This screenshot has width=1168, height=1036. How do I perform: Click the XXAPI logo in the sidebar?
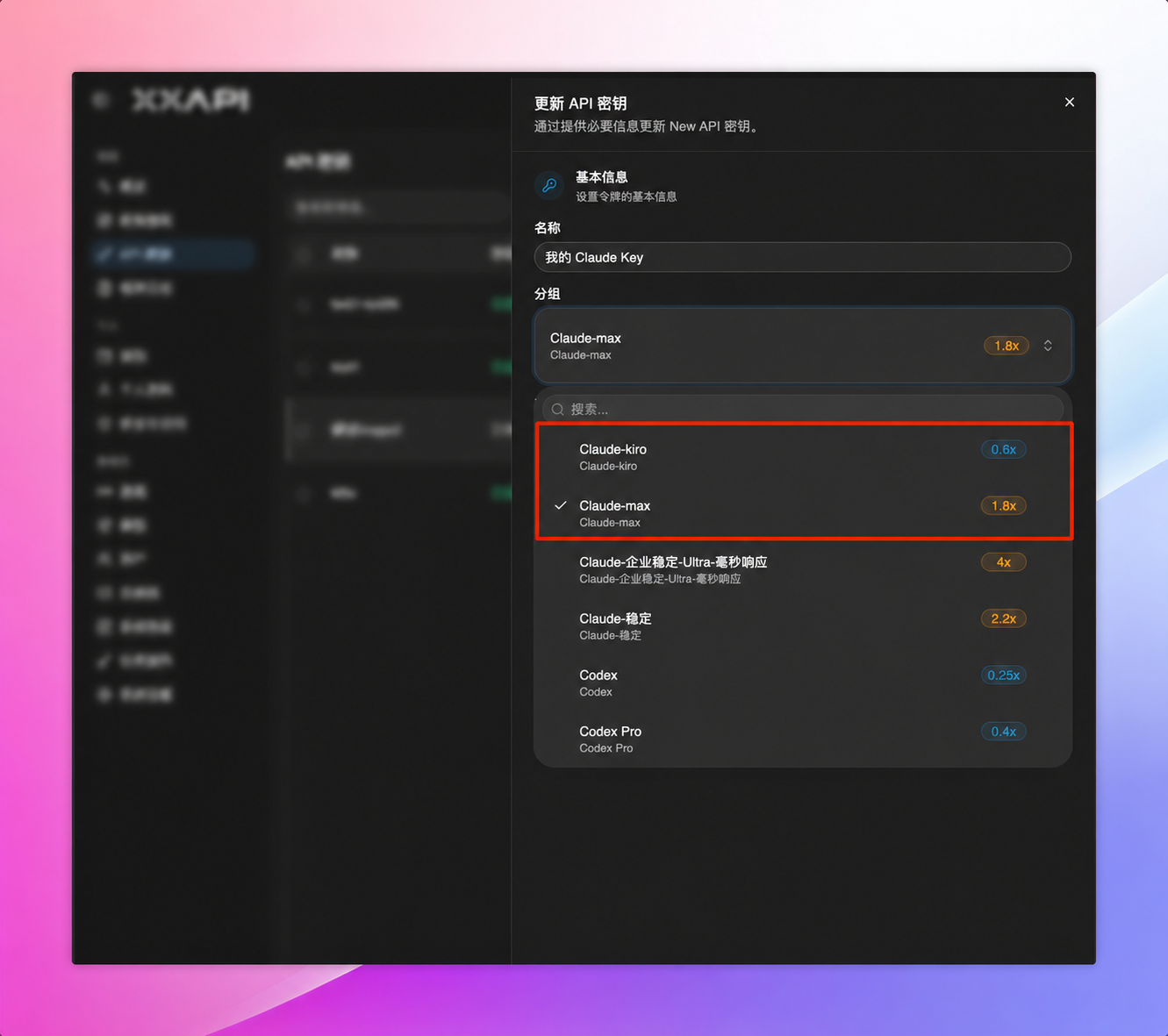point(190,100)
